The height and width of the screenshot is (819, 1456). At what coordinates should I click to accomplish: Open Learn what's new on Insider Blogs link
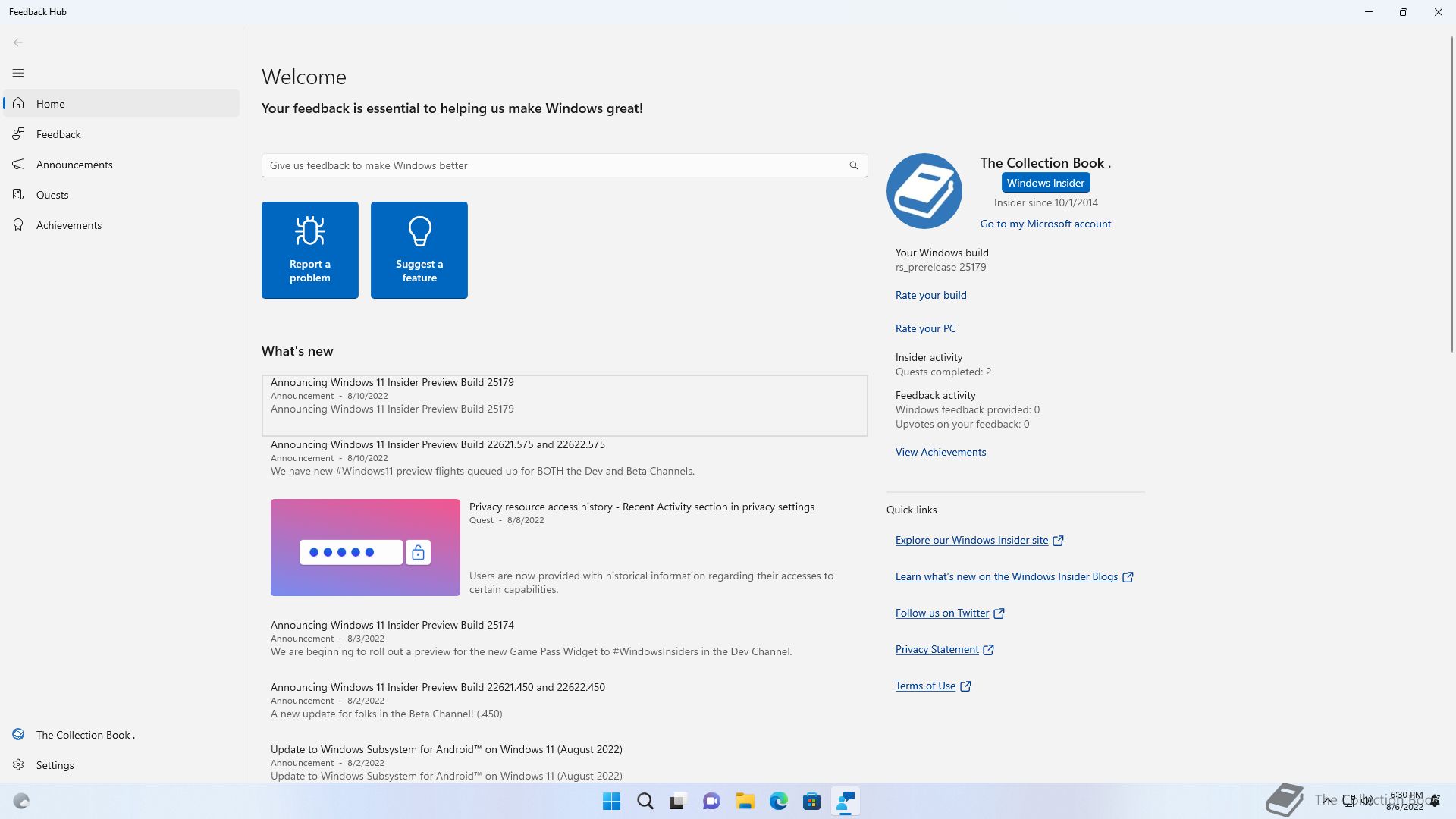(1006, 576)
